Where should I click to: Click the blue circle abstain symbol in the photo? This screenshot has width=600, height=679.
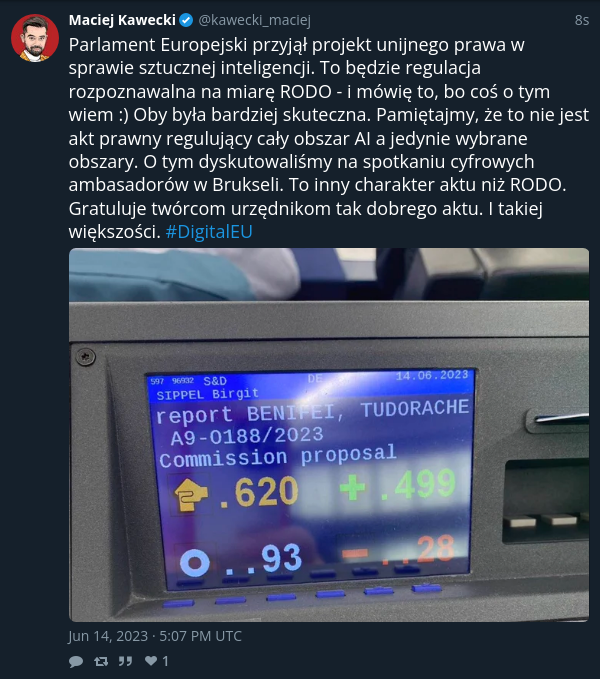point(194,563)
